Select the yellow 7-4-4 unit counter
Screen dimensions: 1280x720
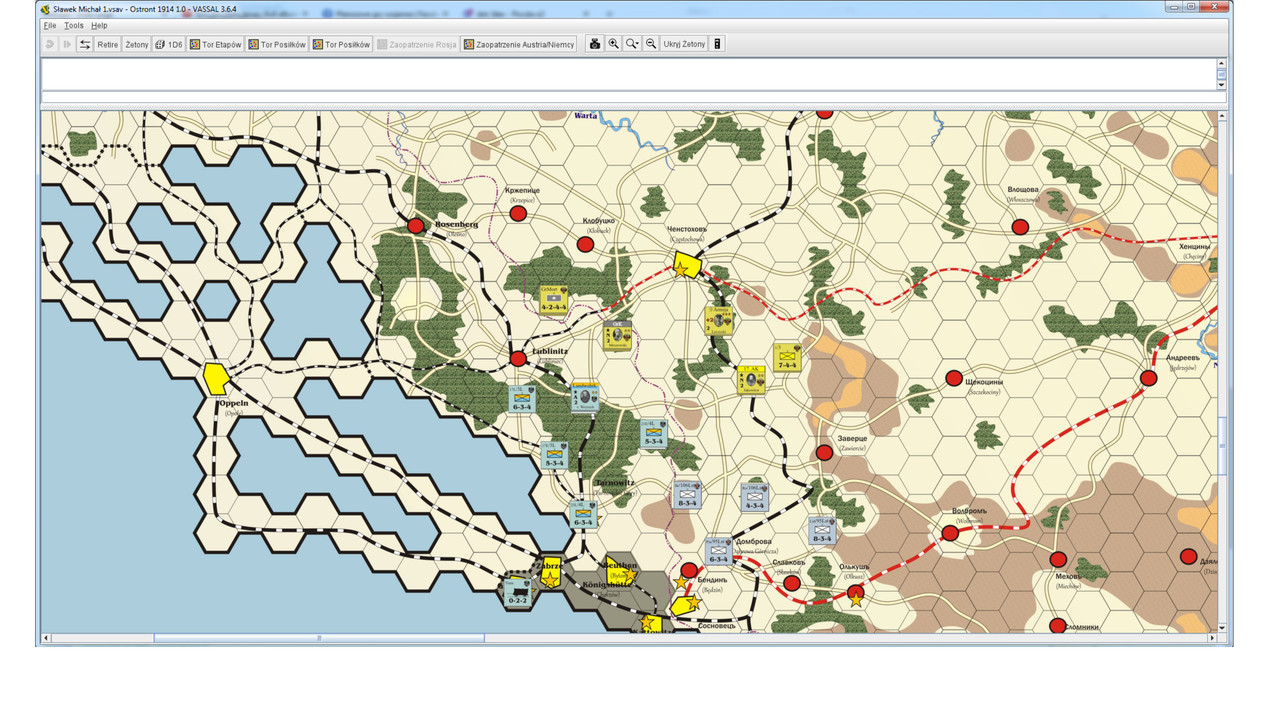(787, 358)
